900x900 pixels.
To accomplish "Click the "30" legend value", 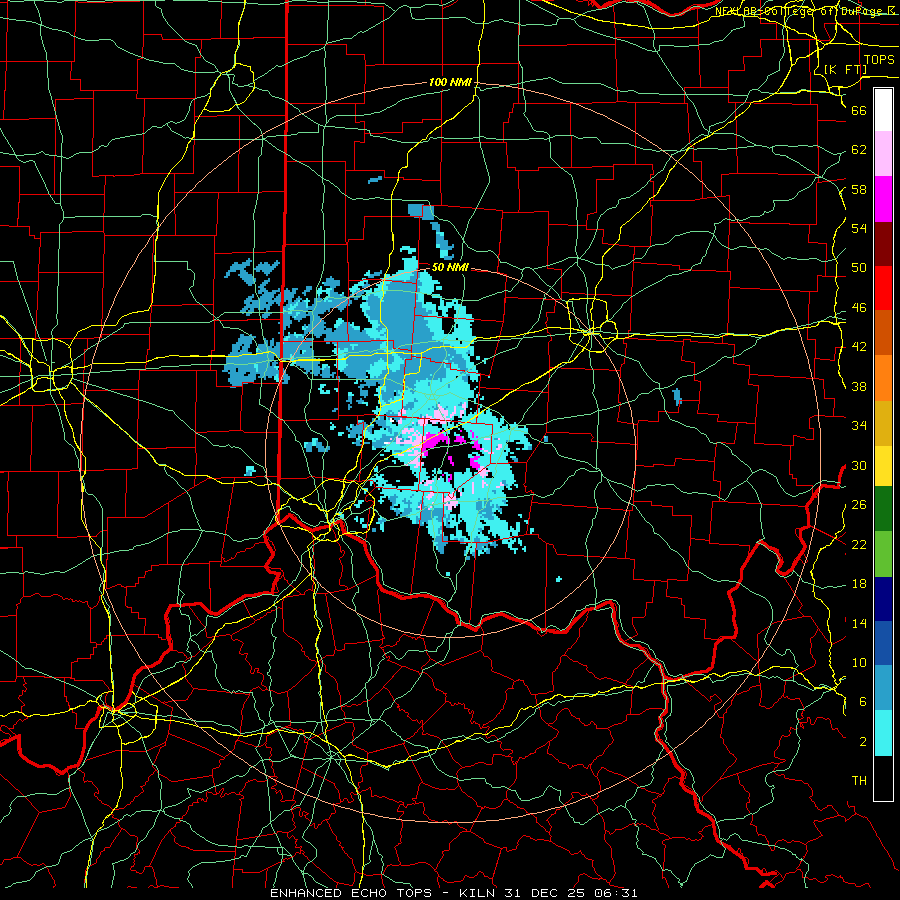I will pos(859,465).
